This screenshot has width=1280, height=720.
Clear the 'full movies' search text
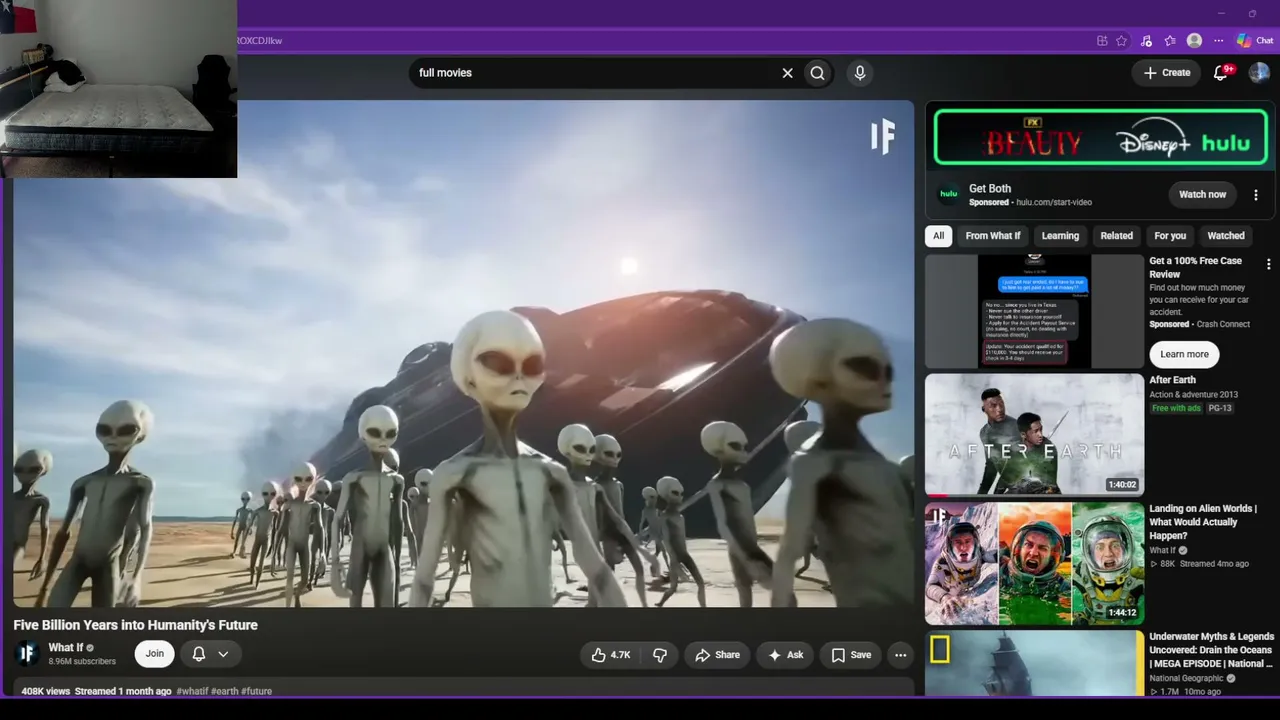tap(787, 73)
